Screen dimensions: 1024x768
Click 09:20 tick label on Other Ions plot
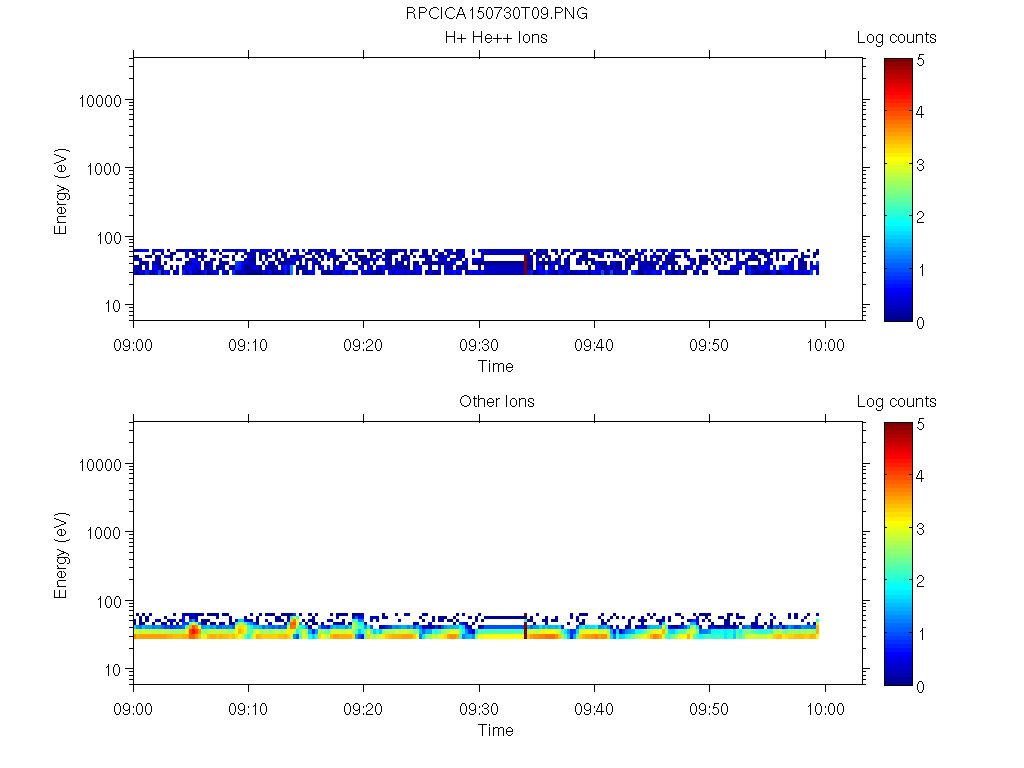tap(362, 709)
